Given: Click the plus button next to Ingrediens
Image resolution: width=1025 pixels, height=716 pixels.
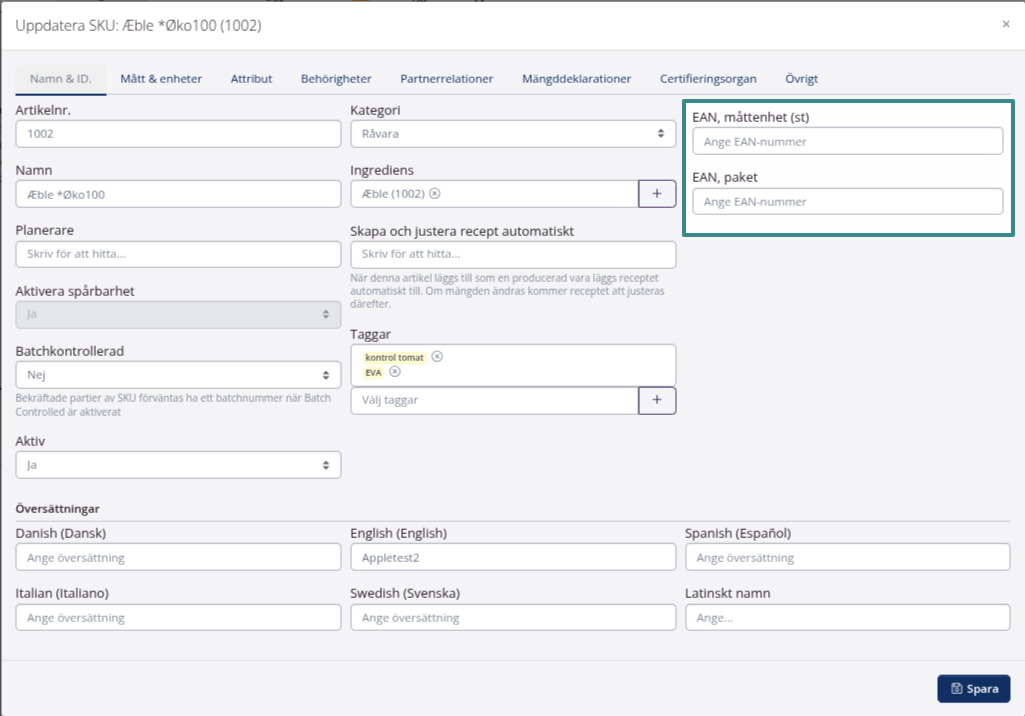Looking at the screenshot, I should (x=657, y=194).
